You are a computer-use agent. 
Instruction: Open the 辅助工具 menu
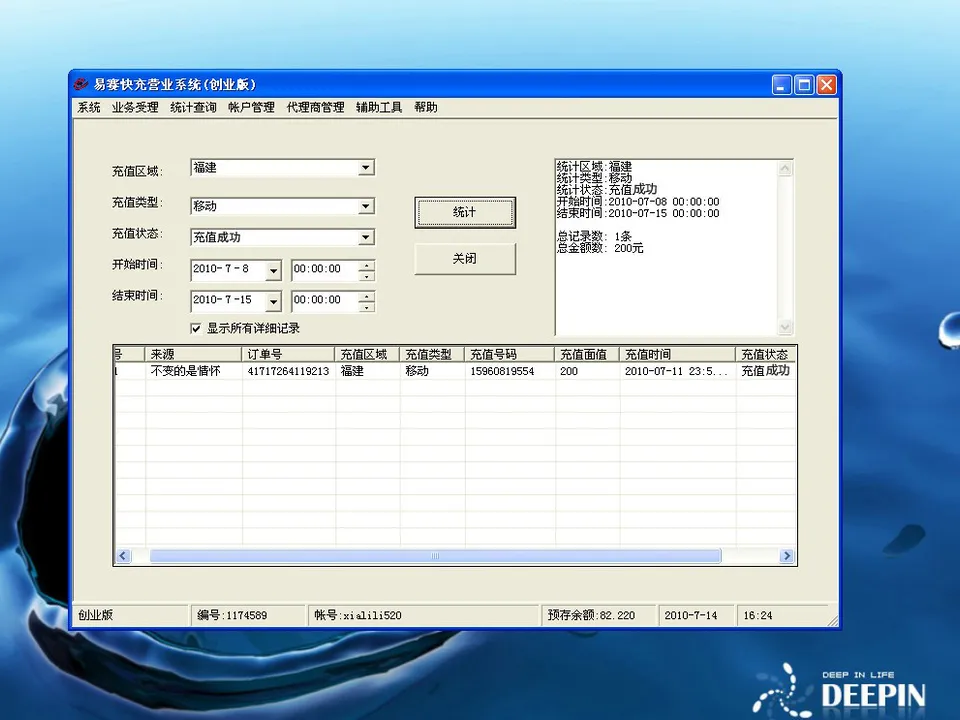[379, 107]
